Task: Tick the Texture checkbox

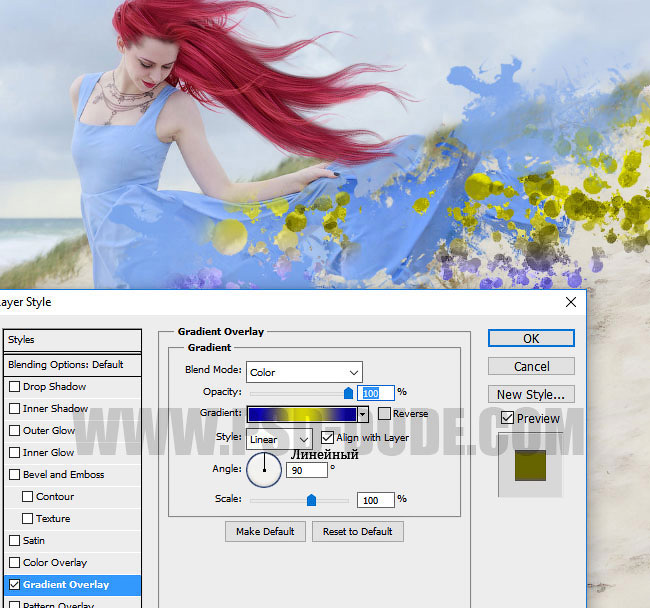Action: pos(27,518)
